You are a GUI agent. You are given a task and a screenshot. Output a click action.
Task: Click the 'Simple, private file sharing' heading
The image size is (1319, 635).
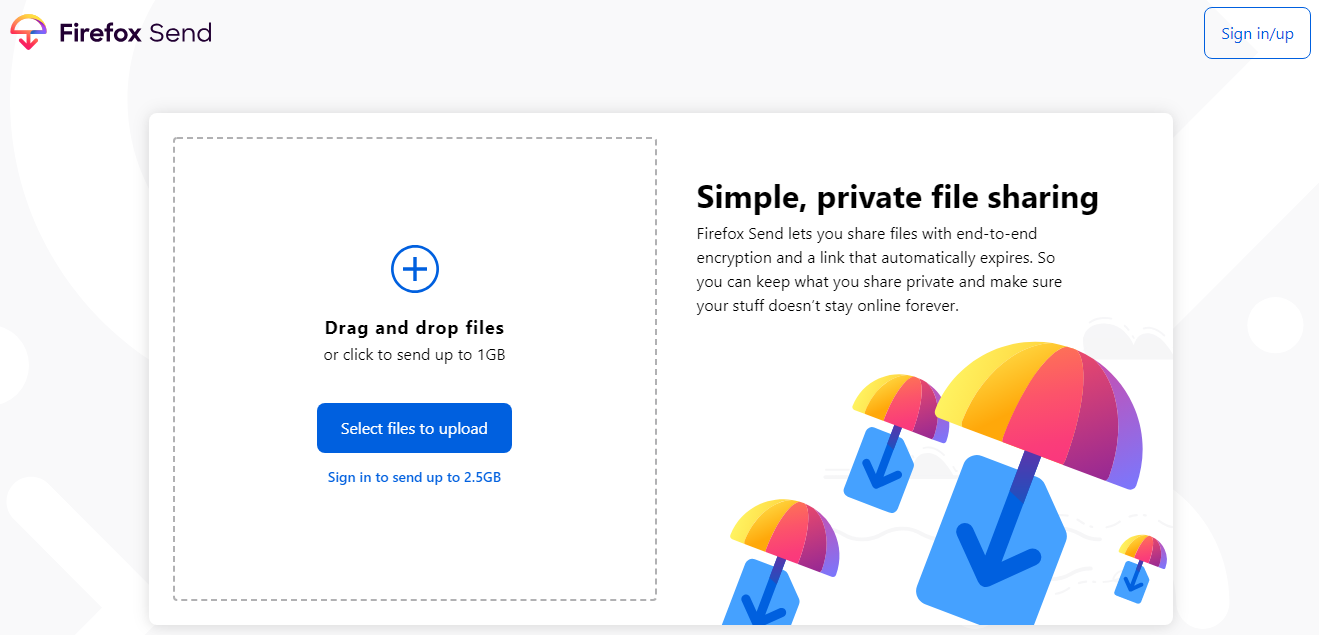(897, 197)
